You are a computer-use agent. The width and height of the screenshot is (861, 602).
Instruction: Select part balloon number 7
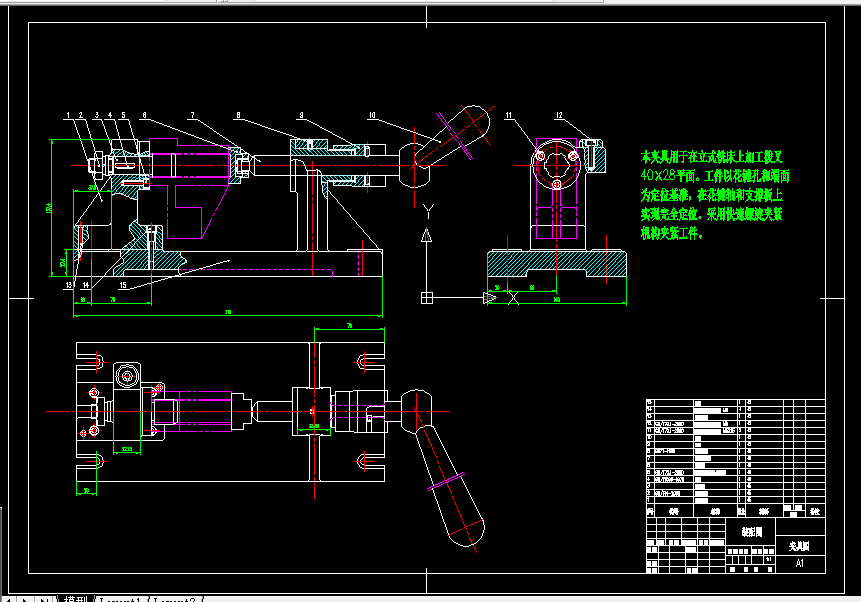pos(192,115)
